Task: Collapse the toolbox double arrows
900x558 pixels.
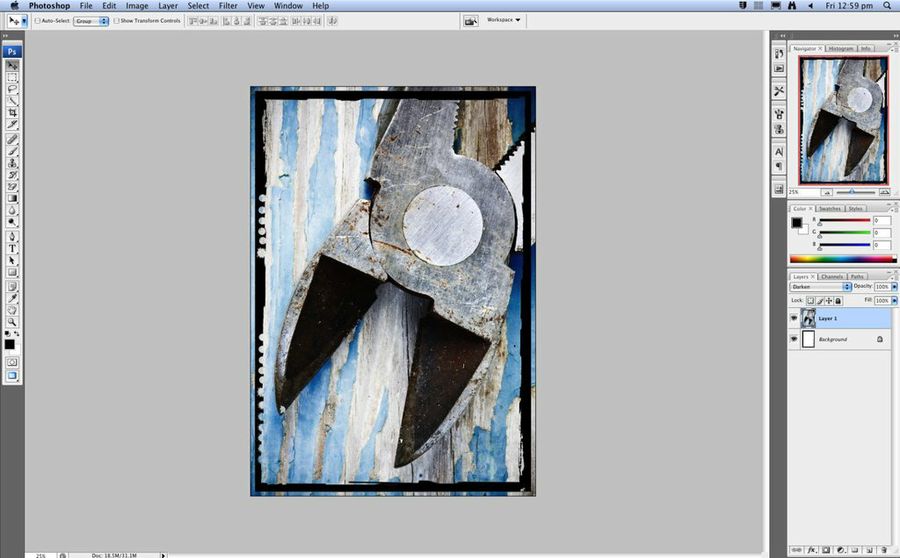Action: [6, 36]
